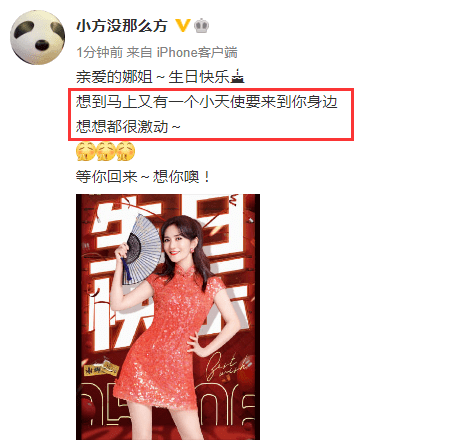Click the middle kissing face emoji
This screenshot has height=448, width=449.
pyautogui.click(x=105, y=151)
